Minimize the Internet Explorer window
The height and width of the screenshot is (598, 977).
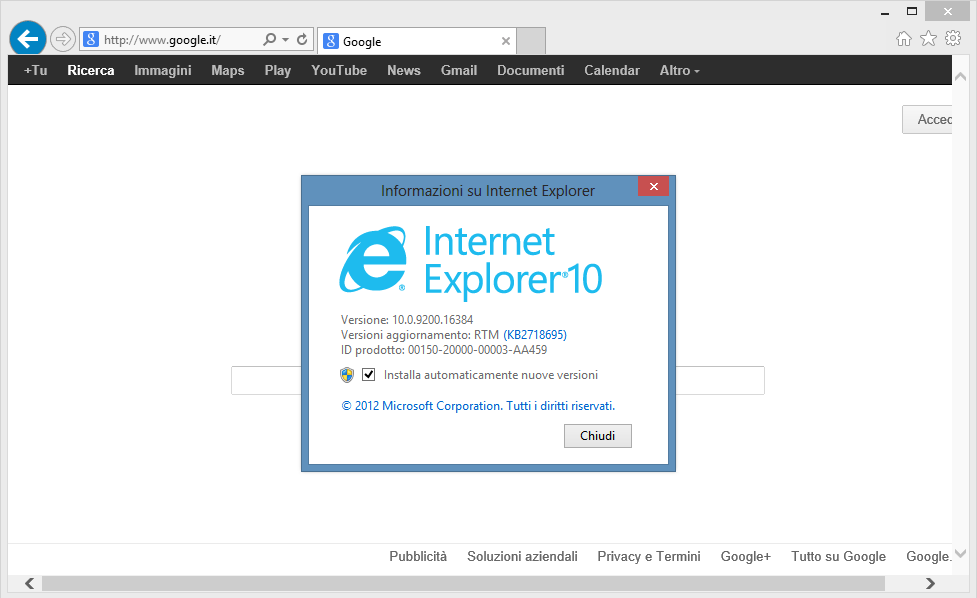(x=885, y=12)
